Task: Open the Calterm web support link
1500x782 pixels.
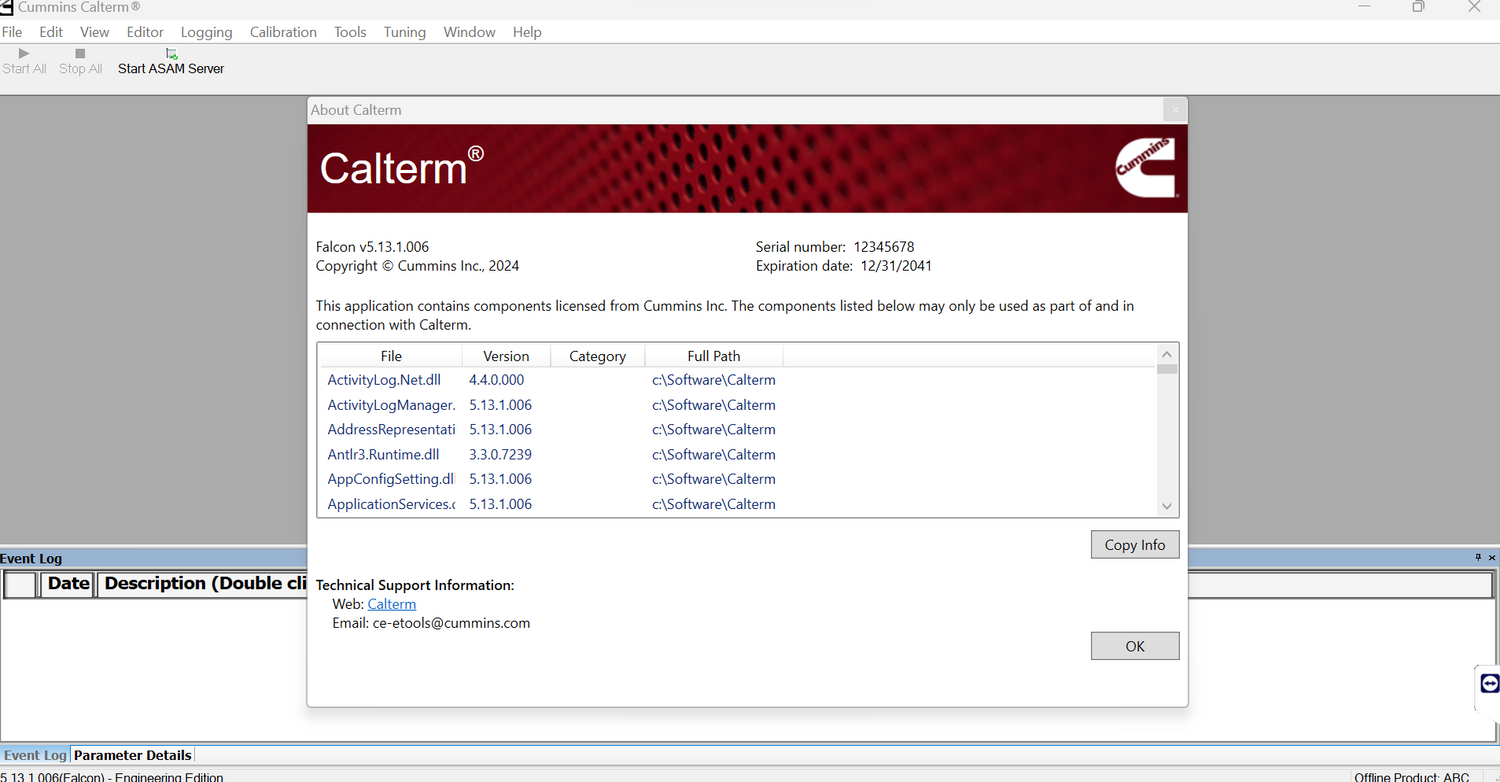Action: tap(392, 604)
